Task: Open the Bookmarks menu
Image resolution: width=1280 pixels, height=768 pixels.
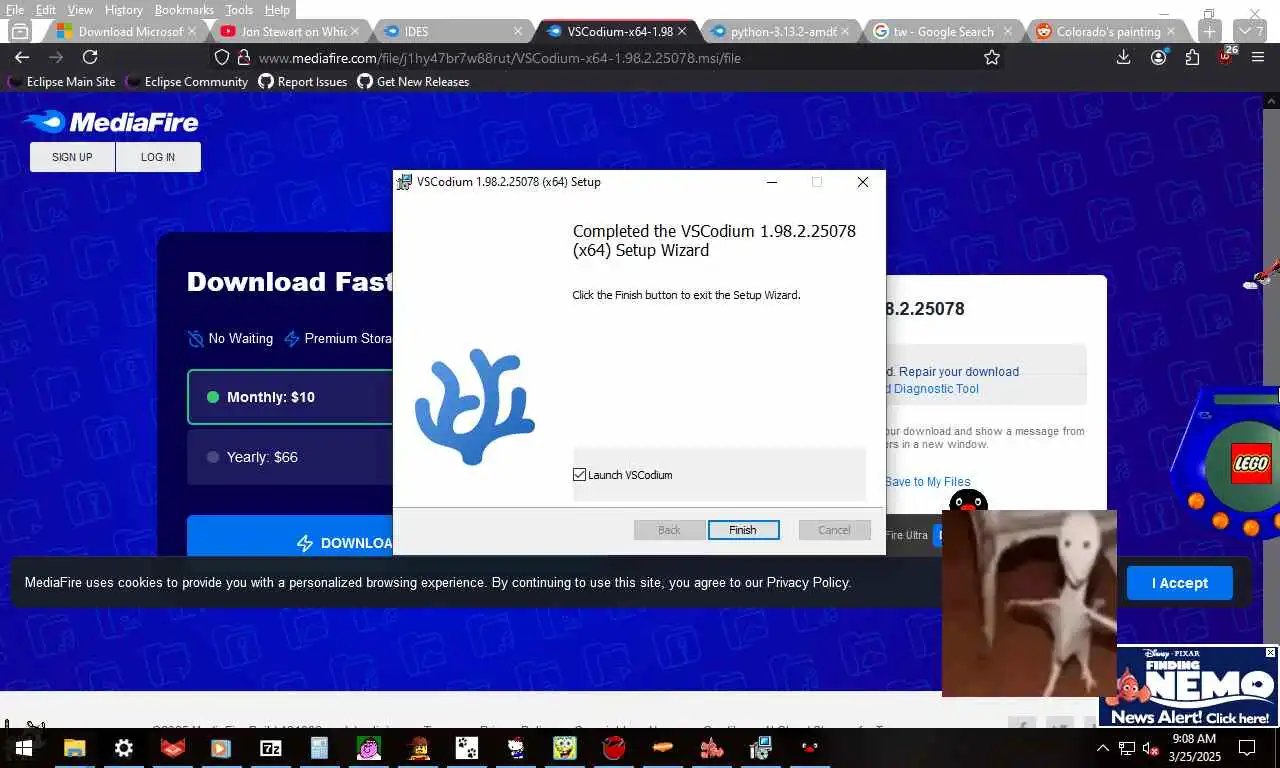Action: coord(184,10)
